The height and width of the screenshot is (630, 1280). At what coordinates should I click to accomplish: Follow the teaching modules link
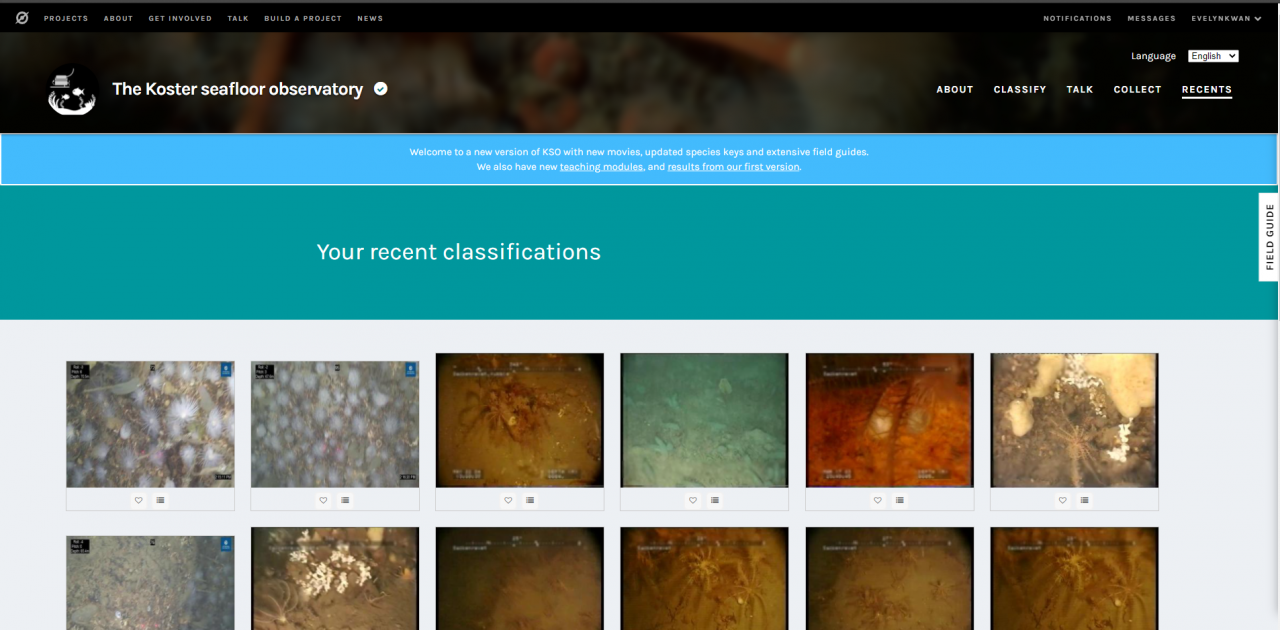tap(601, 167)
